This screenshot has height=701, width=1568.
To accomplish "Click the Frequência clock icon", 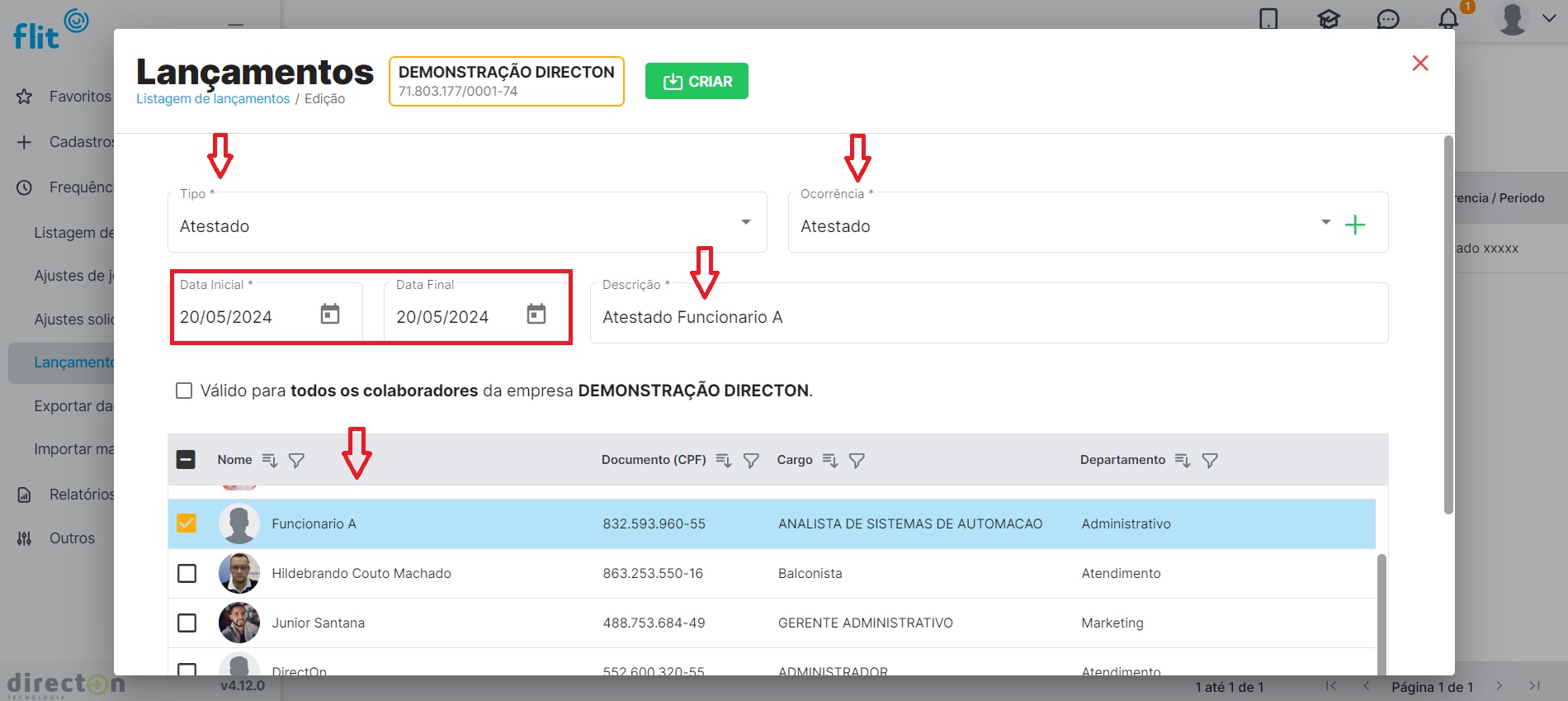I will [24, 187].
